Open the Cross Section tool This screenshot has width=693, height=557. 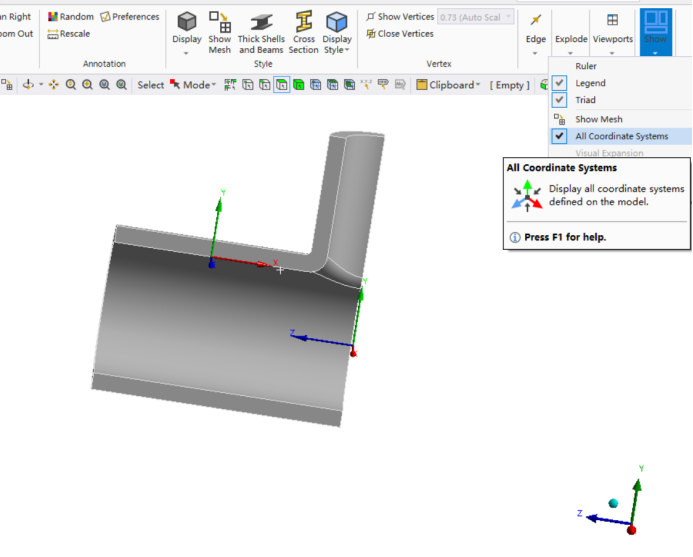pos(303,30)
